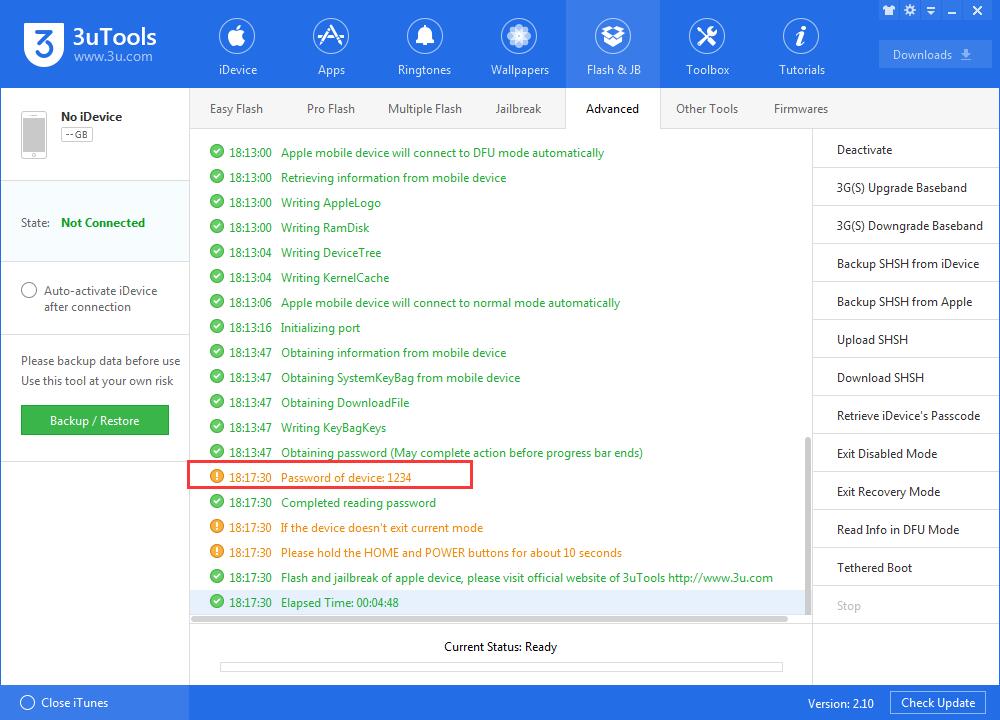Image resolution: width=1000 pixels, height=720 pixels.
Task: Open the Toolbox wrench icon
Action: click(x=707, y=36)
